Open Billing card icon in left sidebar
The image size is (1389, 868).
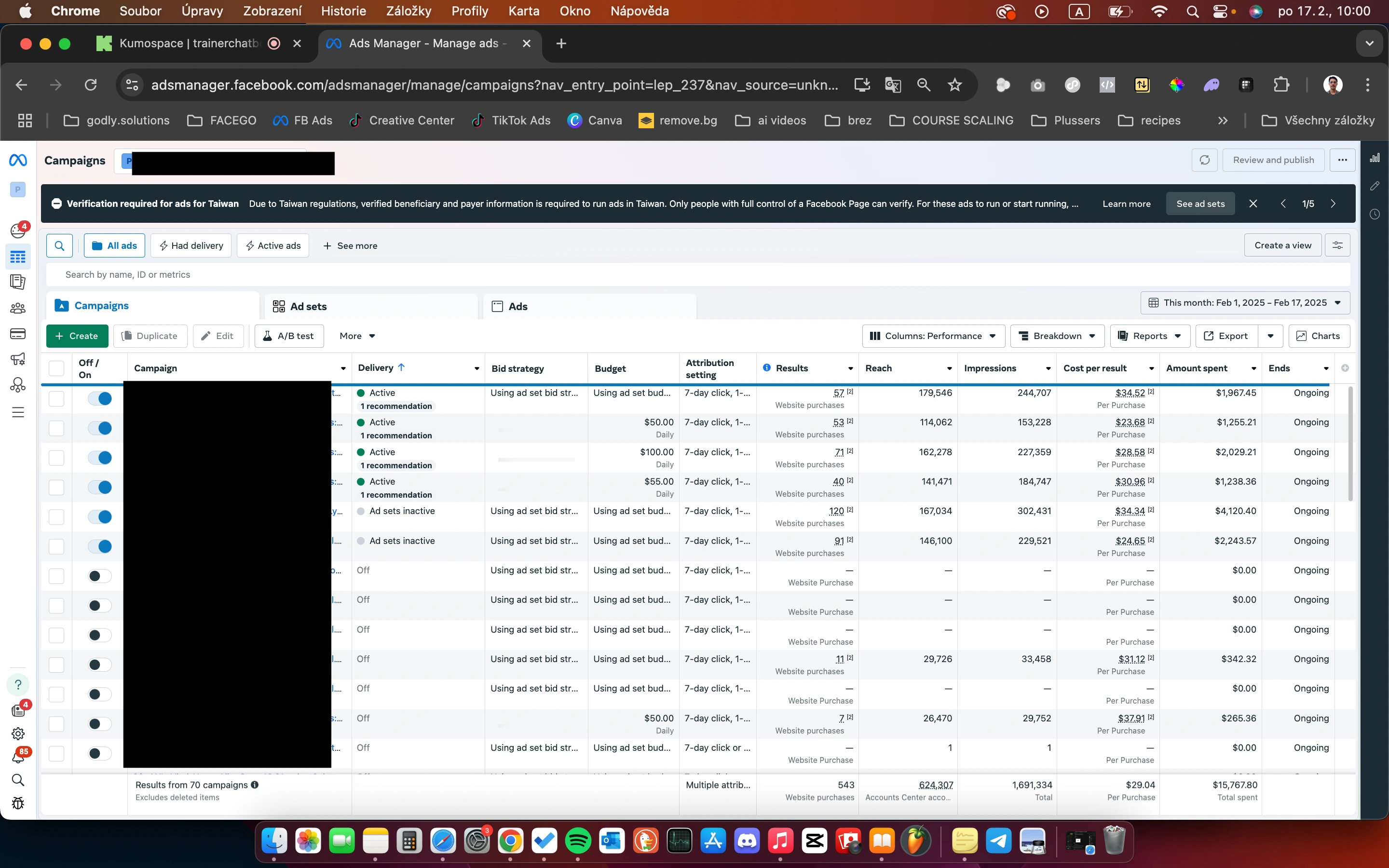[x=18, y=334]
